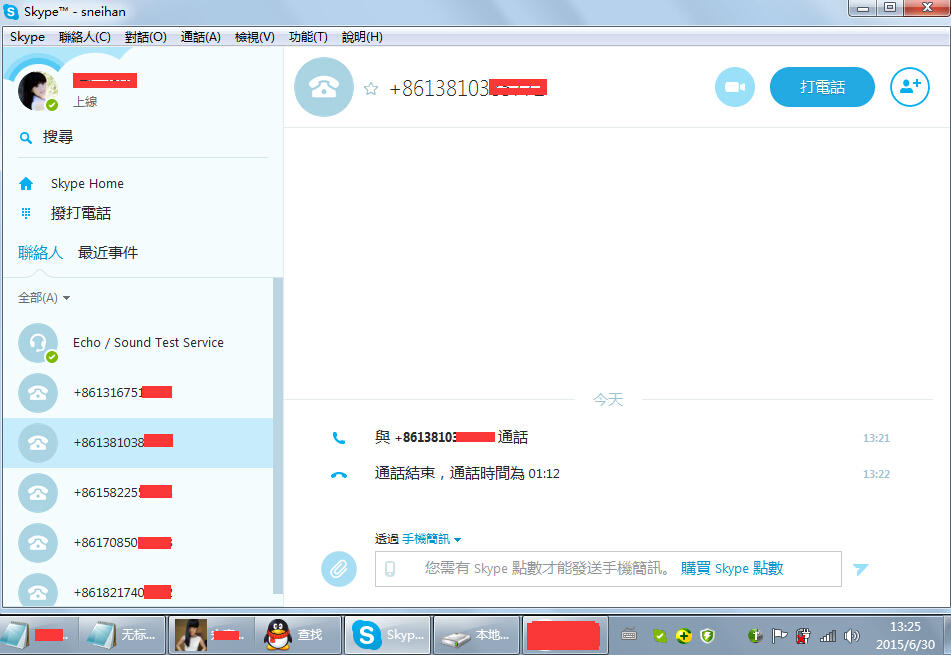Image resolution: width=951 pixels, height=655 pixels.
Task: Select Echo / Sound Test Service contact name
Action: tap(148, 343)
